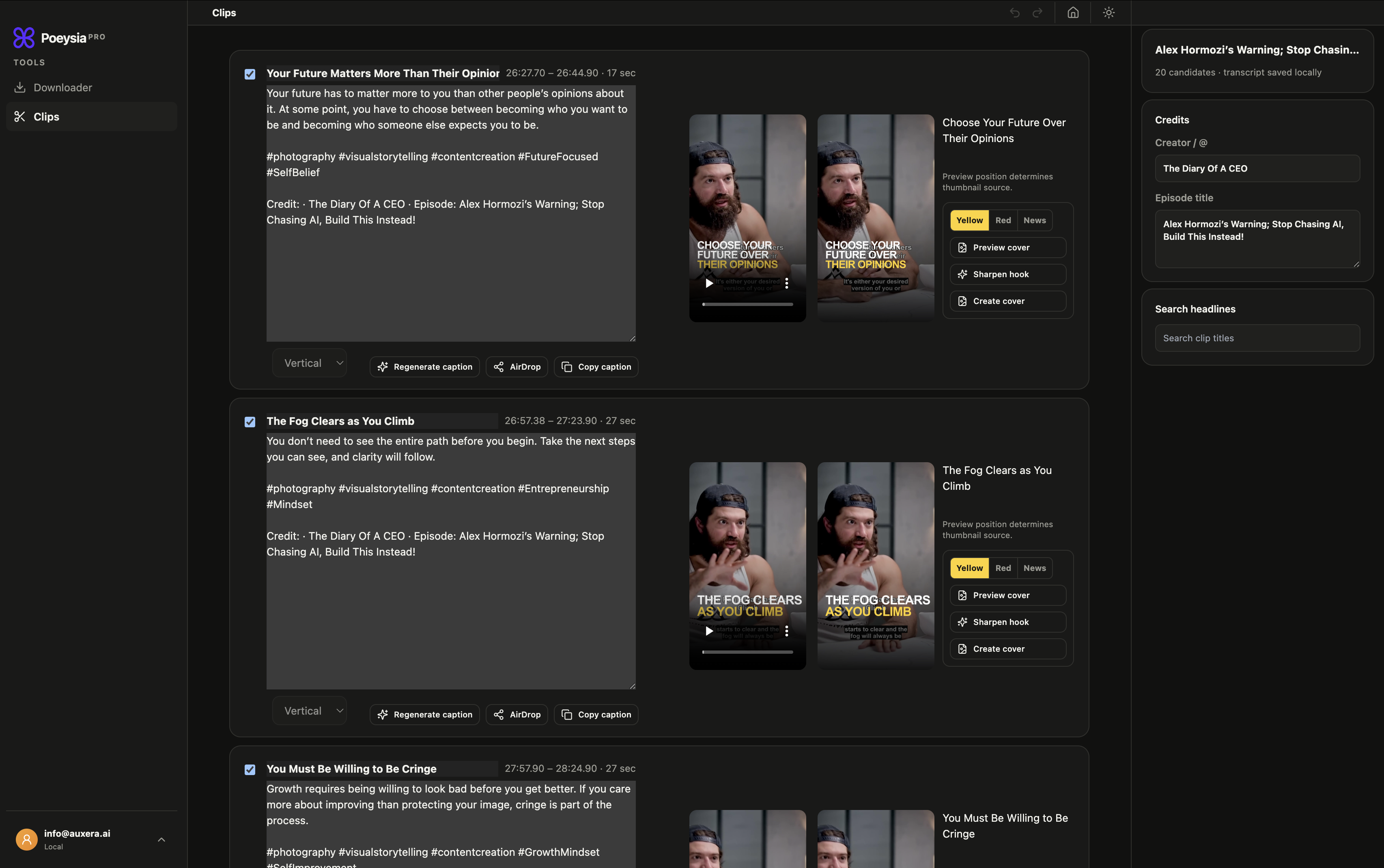Click into The Fog Clears caption text

tap(451, 562)
